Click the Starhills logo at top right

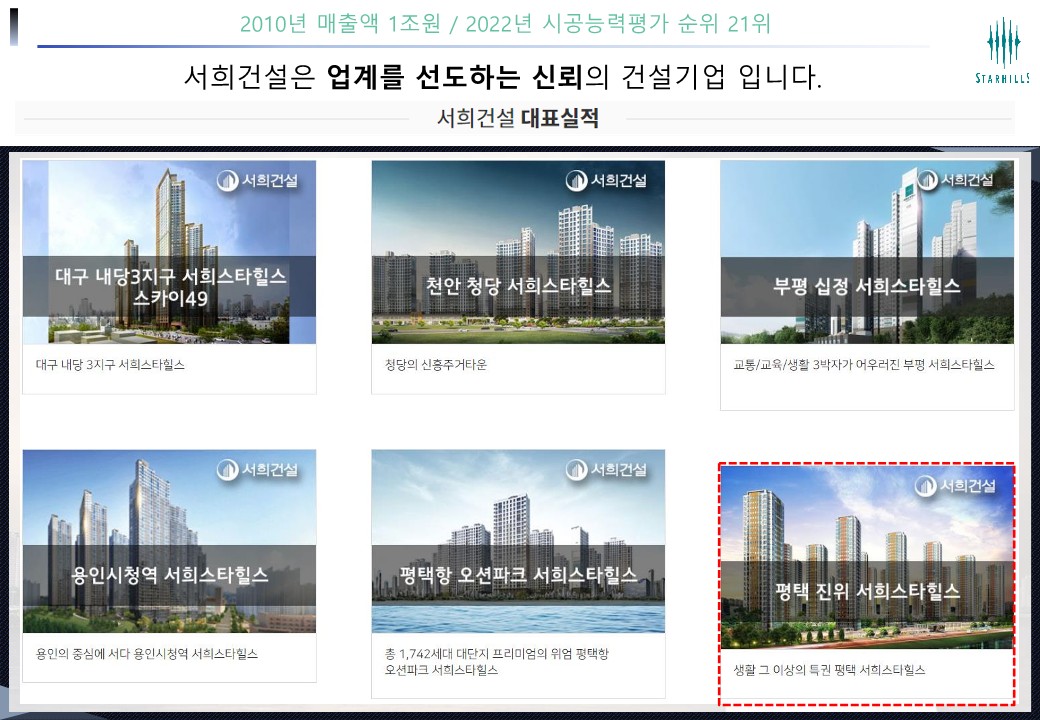pyautogui.click(x=1002, y=50)
